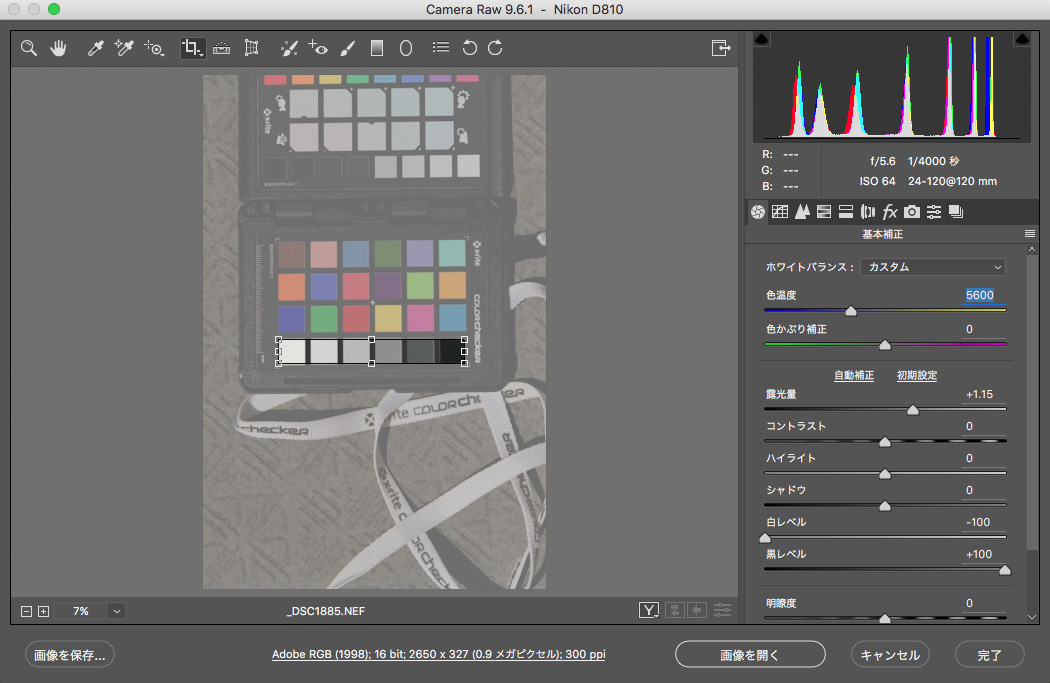
Task: Select the Color Sampler tool
Action: point(124,48)
